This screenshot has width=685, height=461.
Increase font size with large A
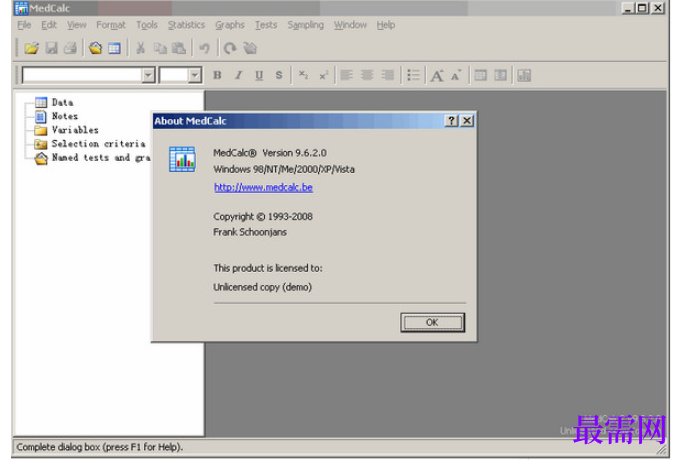coord(437,76)
